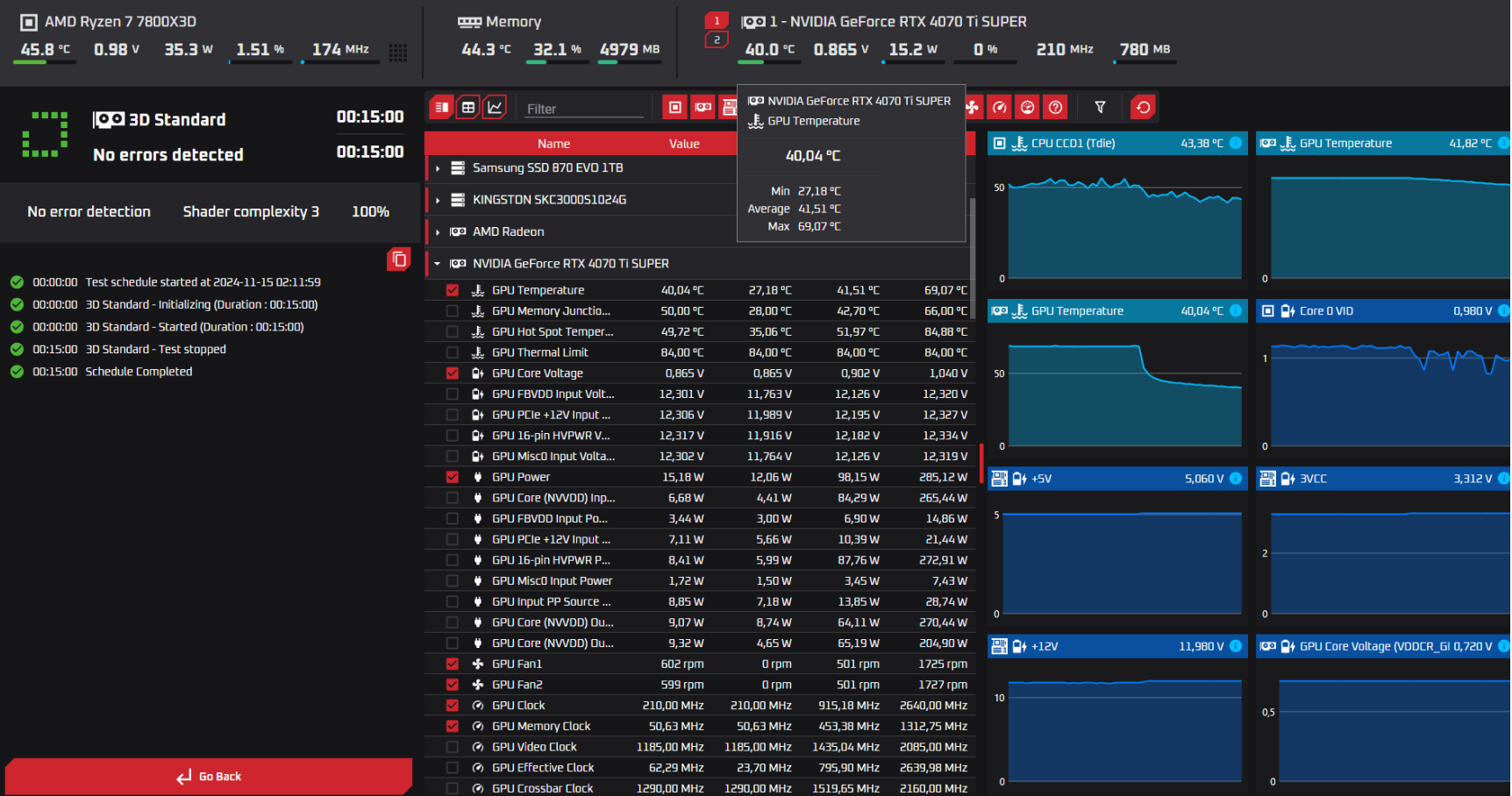The image size is (1512, 796).
Task: Uncheck GPU Temperature graph checkbox
Action: [x=453, y=290]
